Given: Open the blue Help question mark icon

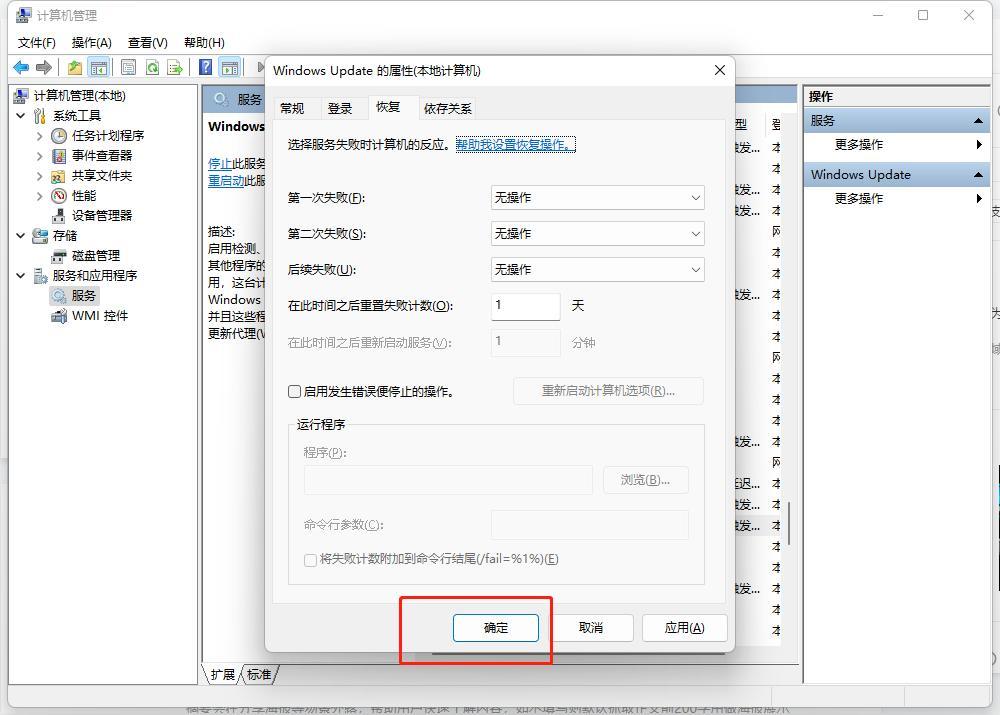Looking at the screenshot, I should [205, 67].
